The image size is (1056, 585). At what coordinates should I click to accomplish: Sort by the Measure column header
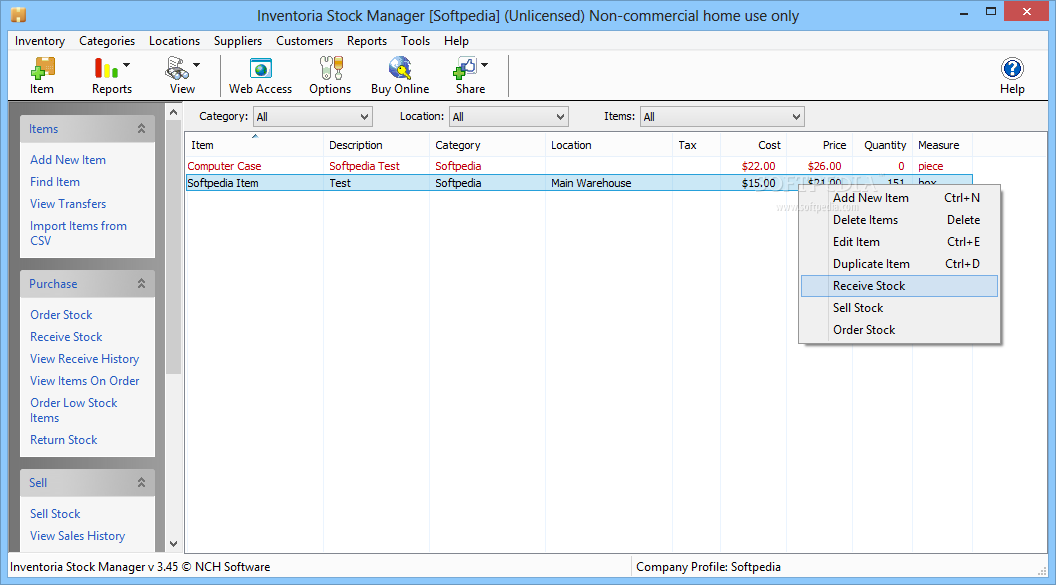coord(943,145)
